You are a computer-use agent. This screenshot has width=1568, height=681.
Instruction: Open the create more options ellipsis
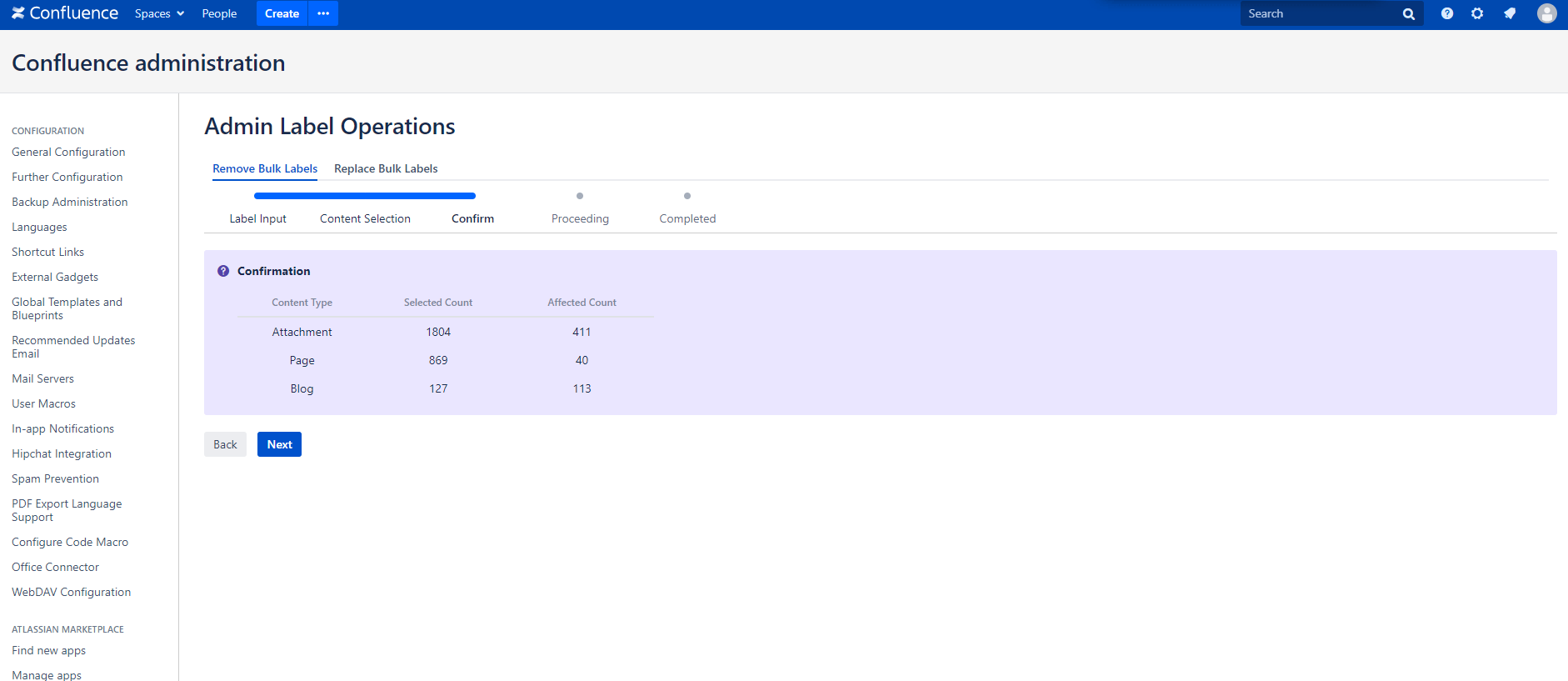[x=323, y=13]
